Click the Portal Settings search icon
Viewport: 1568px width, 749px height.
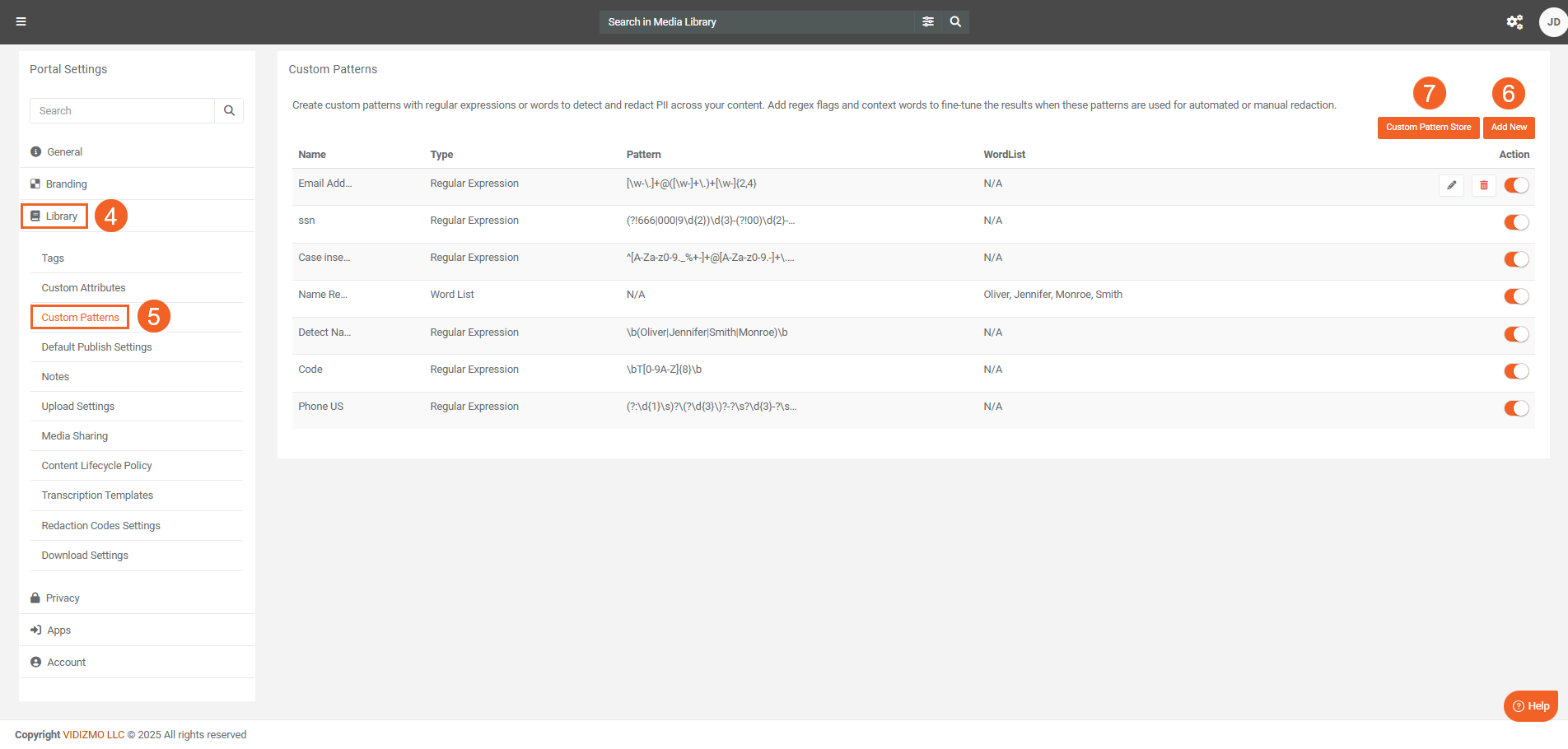click(x=229, y=110)
